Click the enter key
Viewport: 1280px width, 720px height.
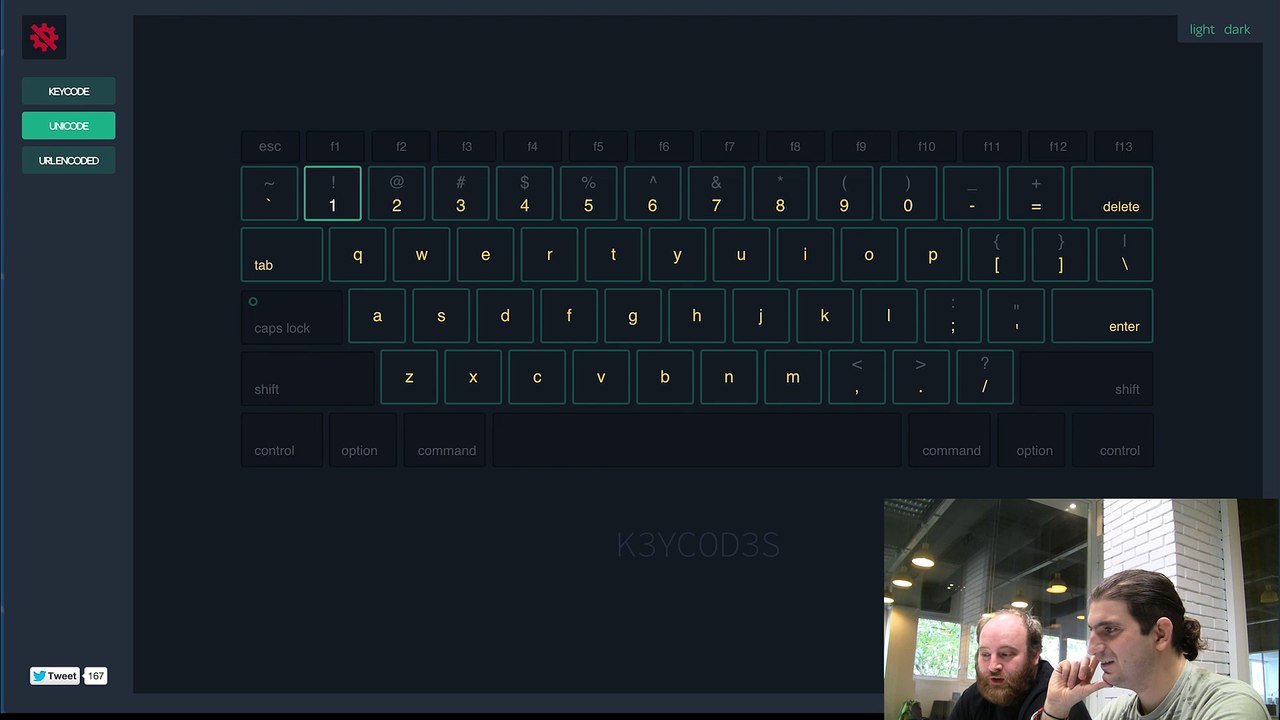tap(1102, 316)
